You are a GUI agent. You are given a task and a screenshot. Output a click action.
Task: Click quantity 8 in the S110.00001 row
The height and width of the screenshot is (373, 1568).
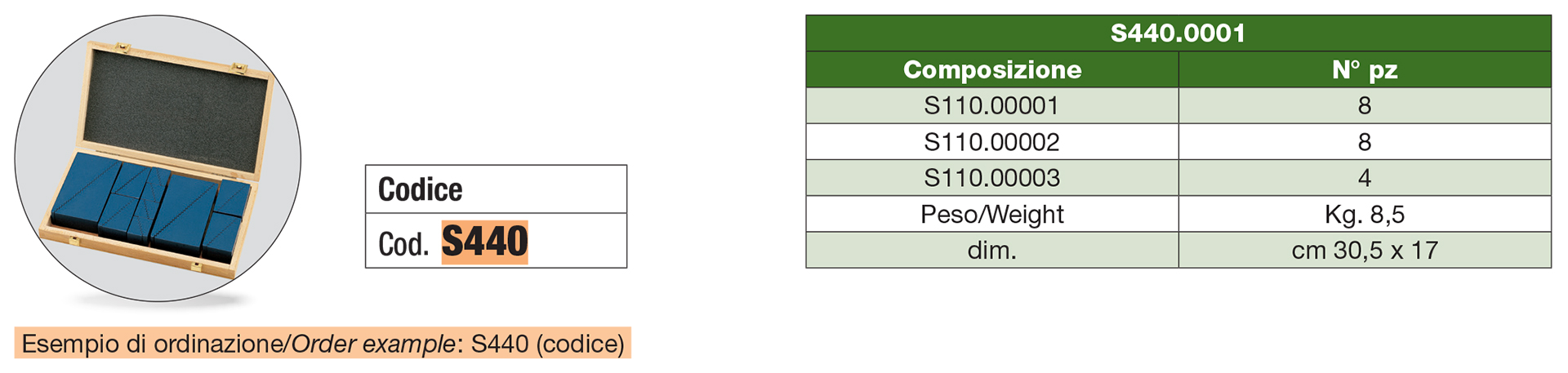(x=1365, y=106)
